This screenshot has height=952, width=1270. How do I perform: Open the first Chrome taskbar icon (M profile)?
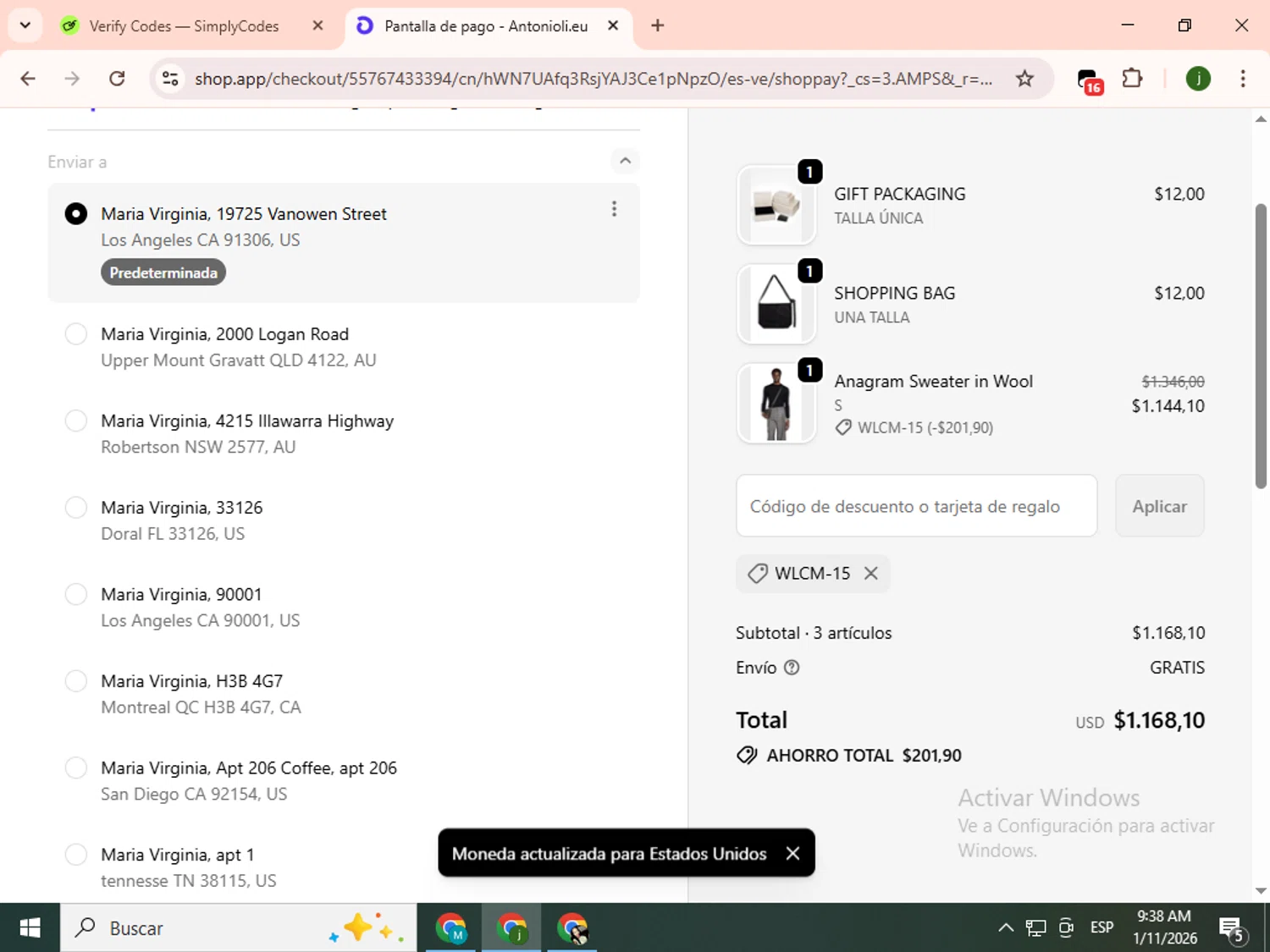[451, 927]
